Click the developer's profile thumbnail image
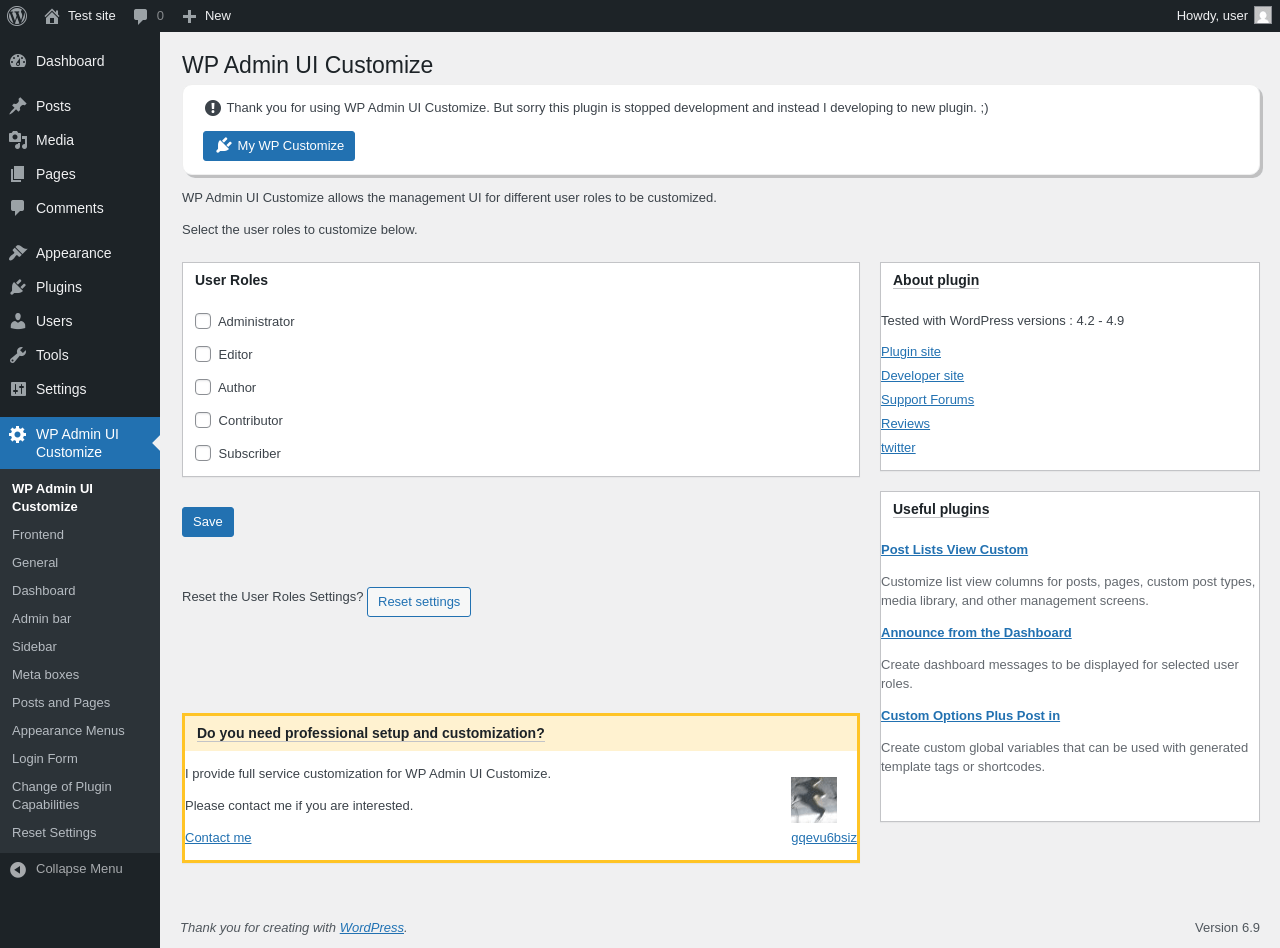1280x948 pixels. point(814,800)
